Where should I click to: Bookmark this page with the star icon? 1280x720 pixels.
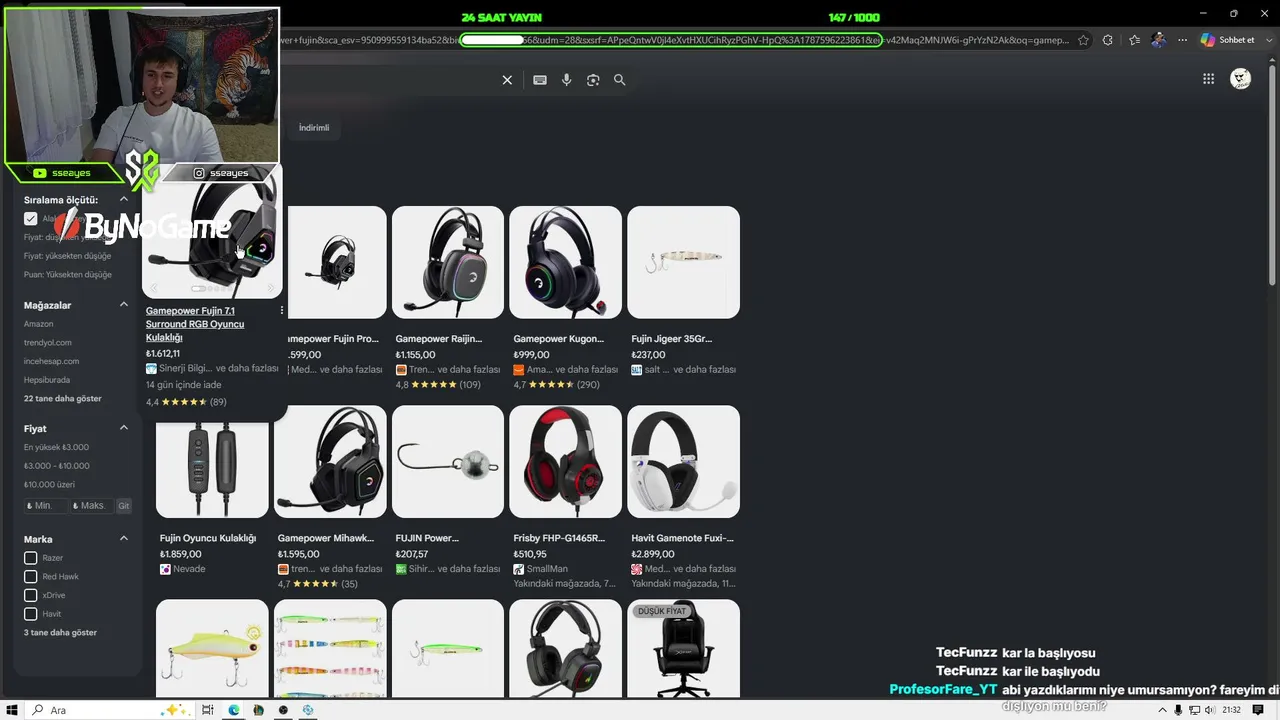click(x=1083, y=40)
